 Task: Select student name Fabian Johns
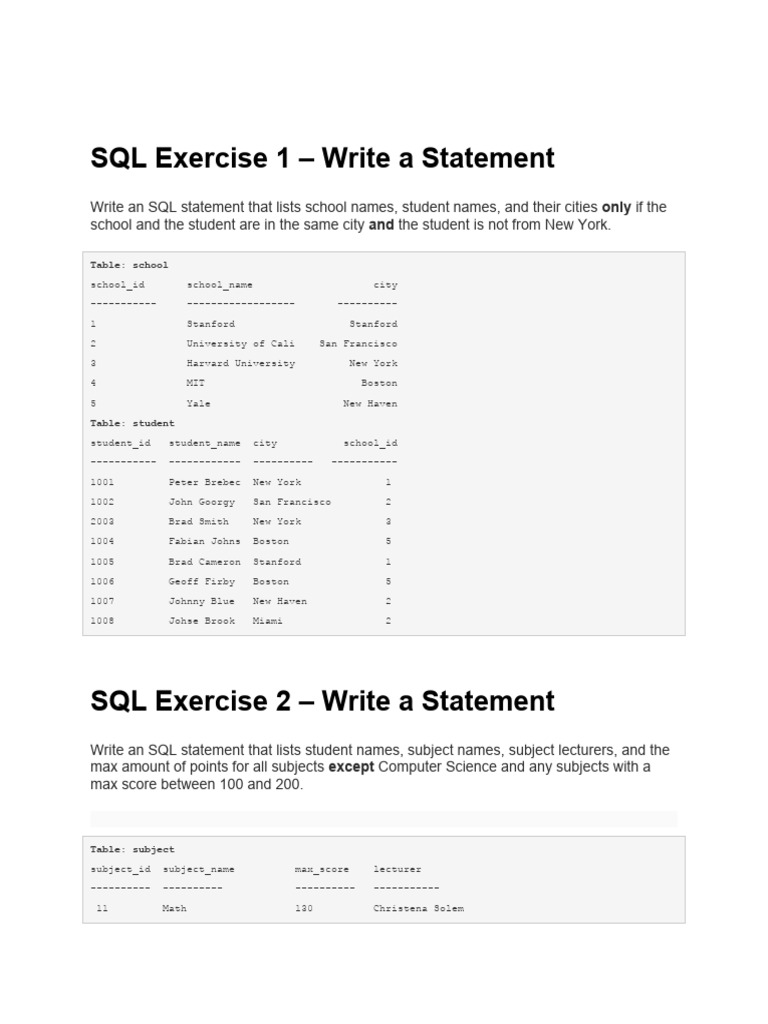204,542
